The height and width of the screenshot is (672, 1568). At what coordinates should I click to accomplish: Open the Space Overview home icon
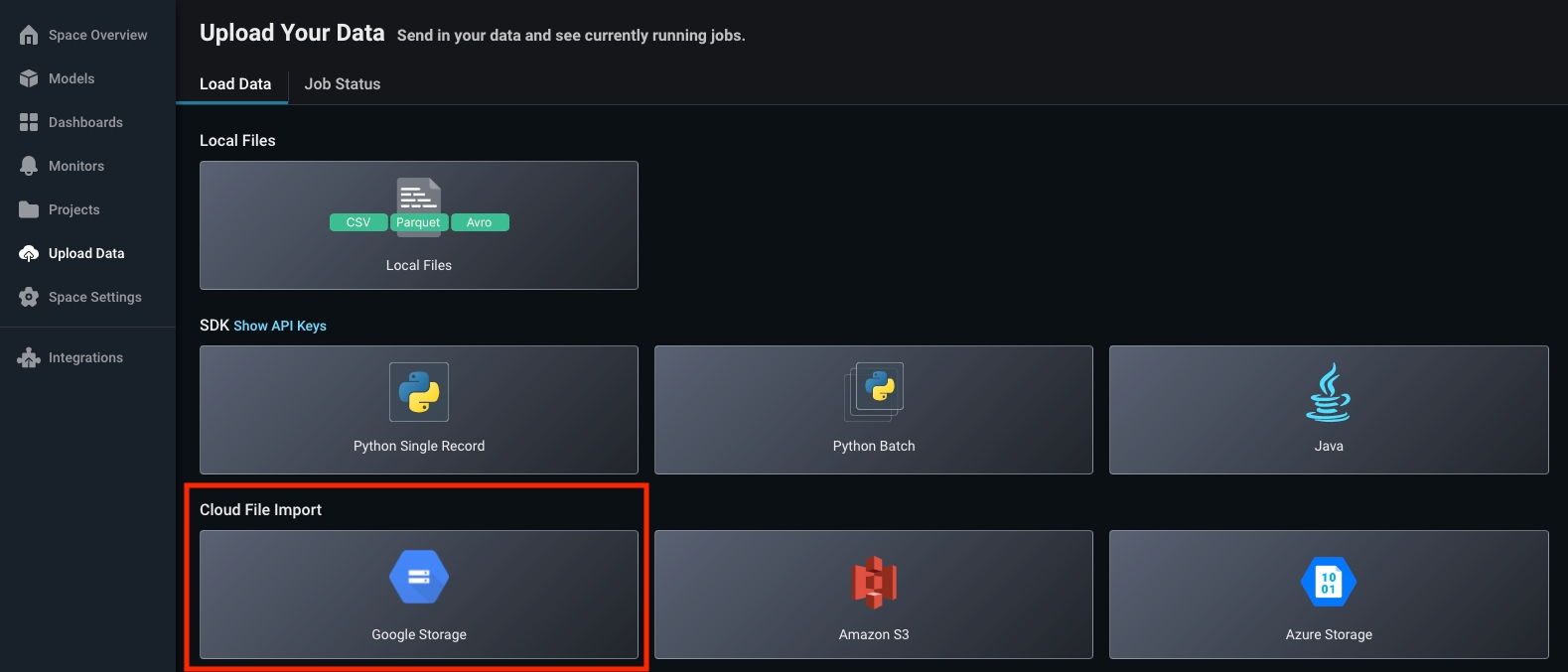click(29, 35)
